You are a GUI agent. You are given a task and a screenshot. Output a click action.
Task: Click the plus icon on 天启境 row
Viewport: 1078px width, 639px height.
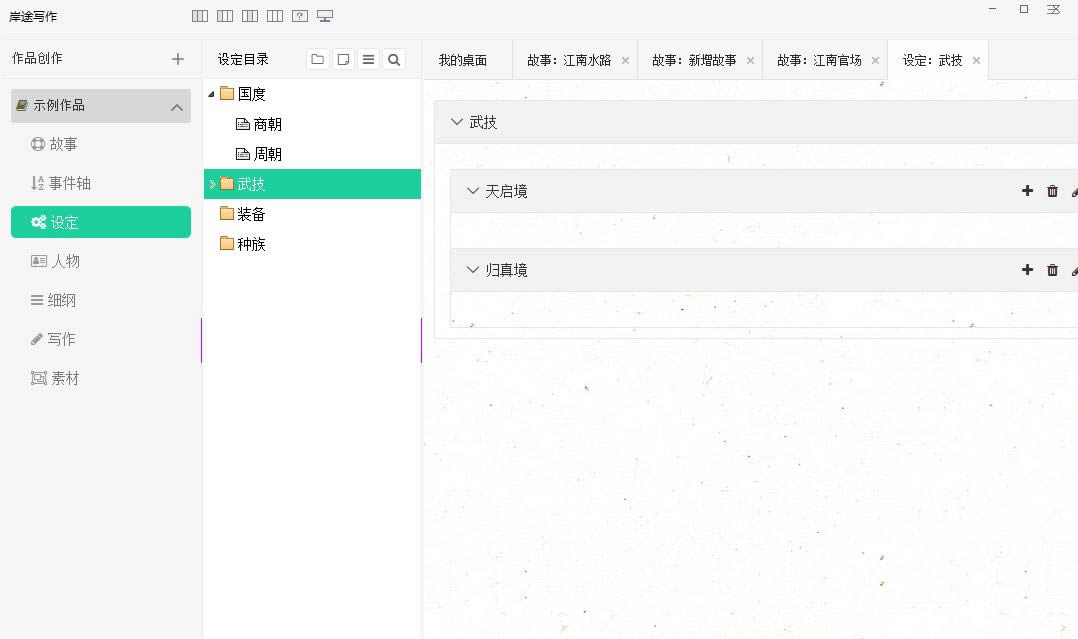coord(1027,191)
